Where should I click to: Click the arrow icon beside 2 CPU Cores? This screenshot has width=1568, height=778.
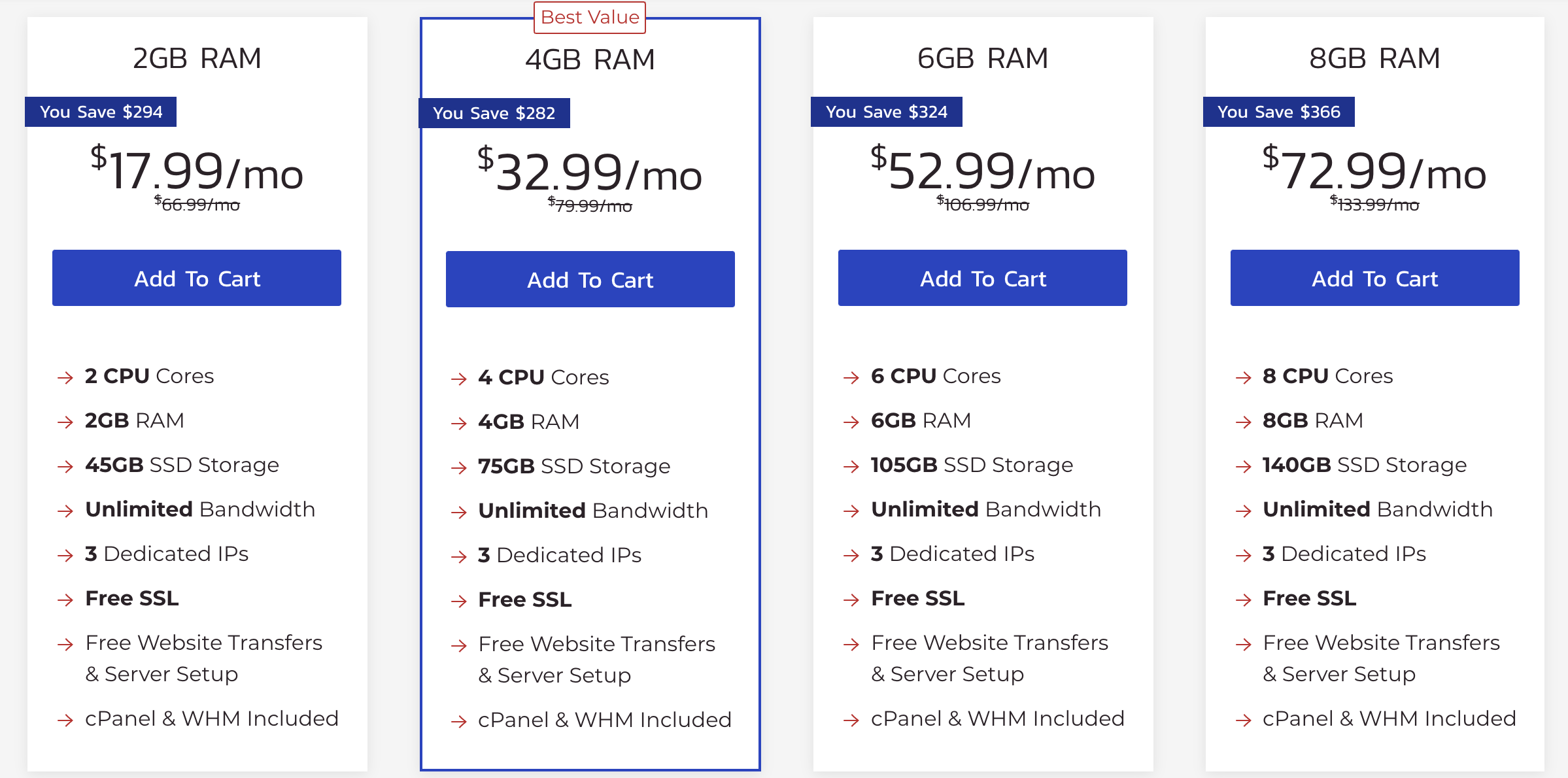(x=65, y=377)
